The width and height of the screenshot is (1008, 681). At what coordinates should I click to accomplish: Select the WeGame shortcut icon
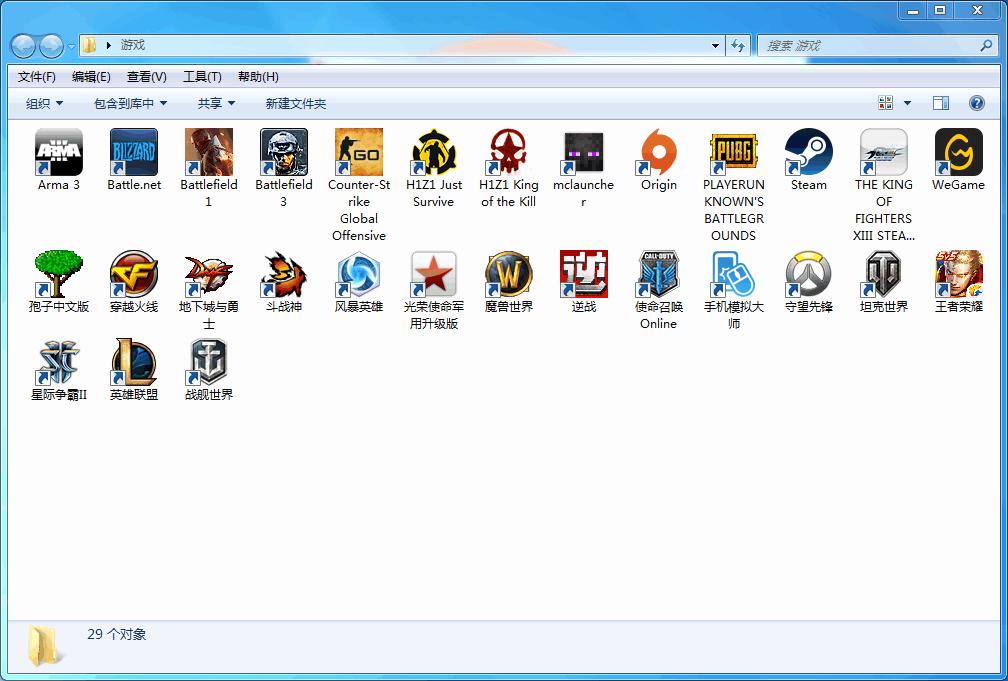(x=958, y=153)
